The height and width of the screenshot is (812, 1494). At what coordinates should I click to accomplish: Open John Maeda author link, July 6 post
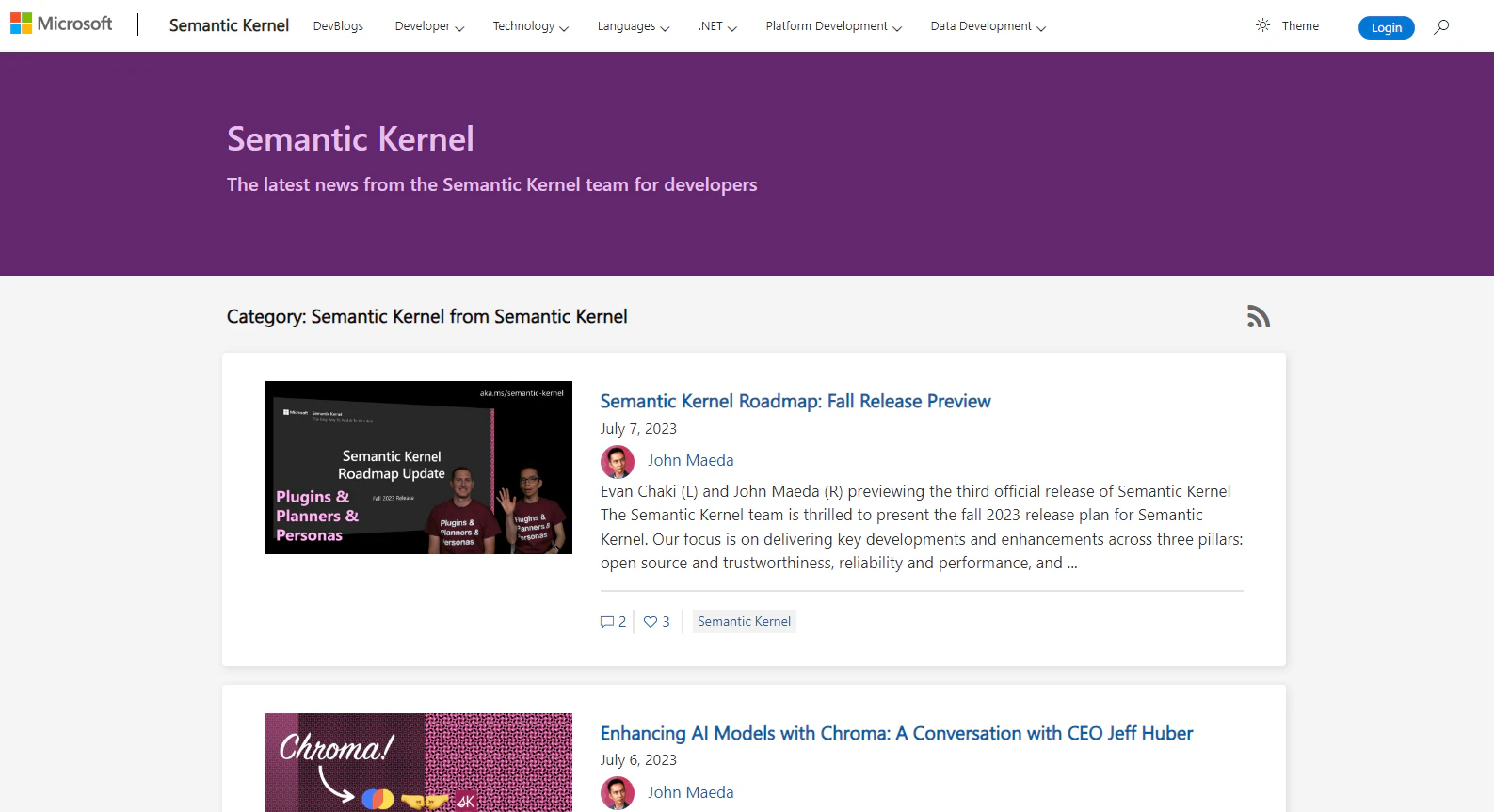point(690,792)
